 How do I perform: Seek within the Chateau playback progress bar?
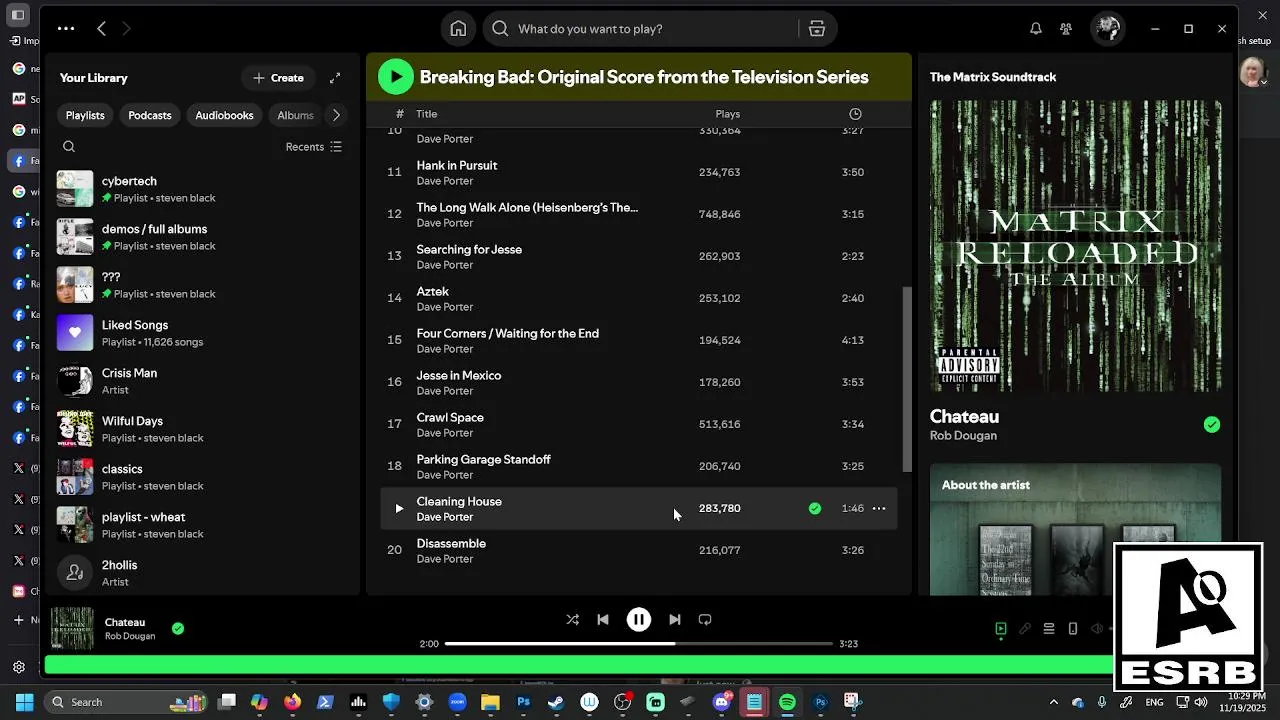(639, 644)
